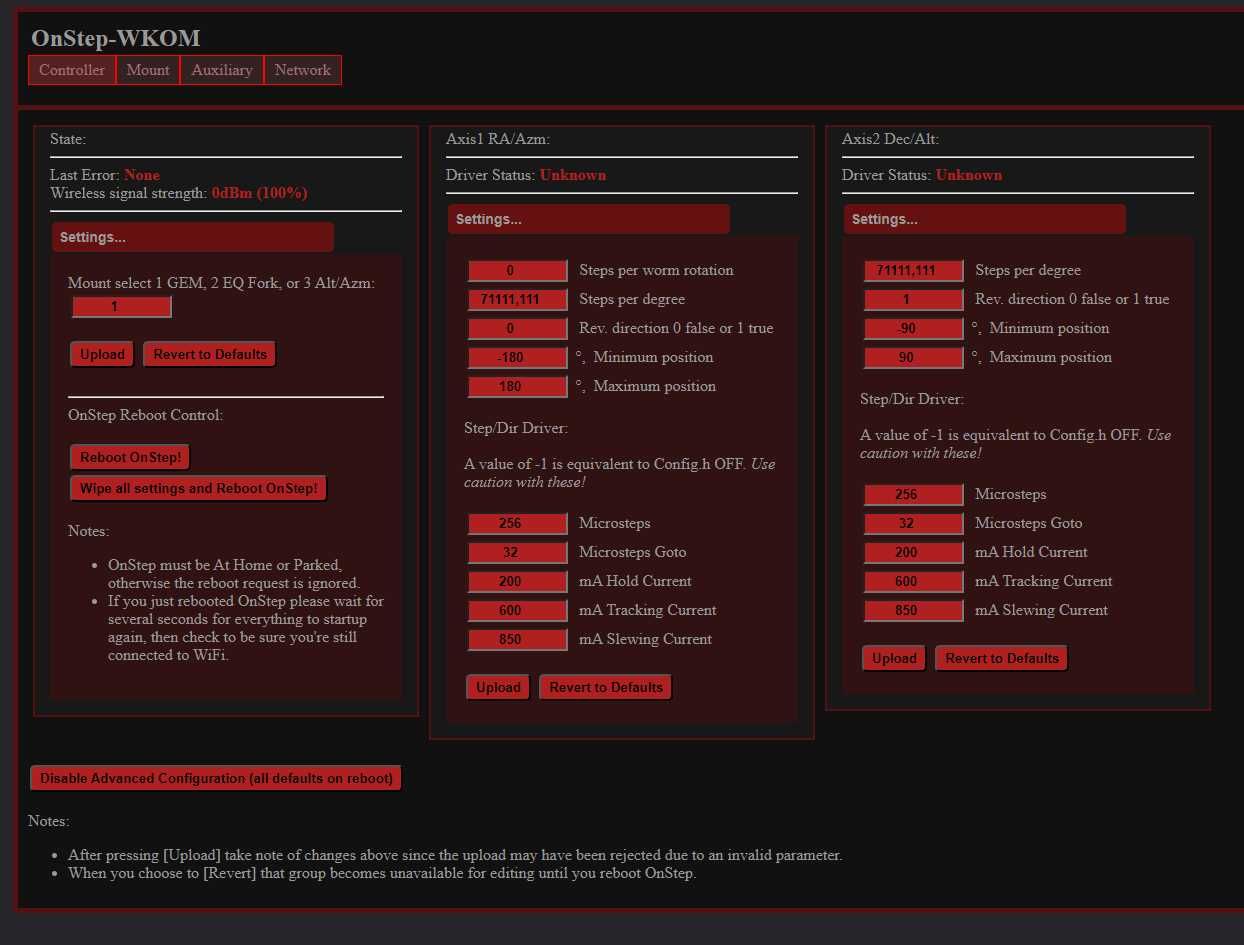Click the 'Mount select 1 GEM' label

(221, 283)
